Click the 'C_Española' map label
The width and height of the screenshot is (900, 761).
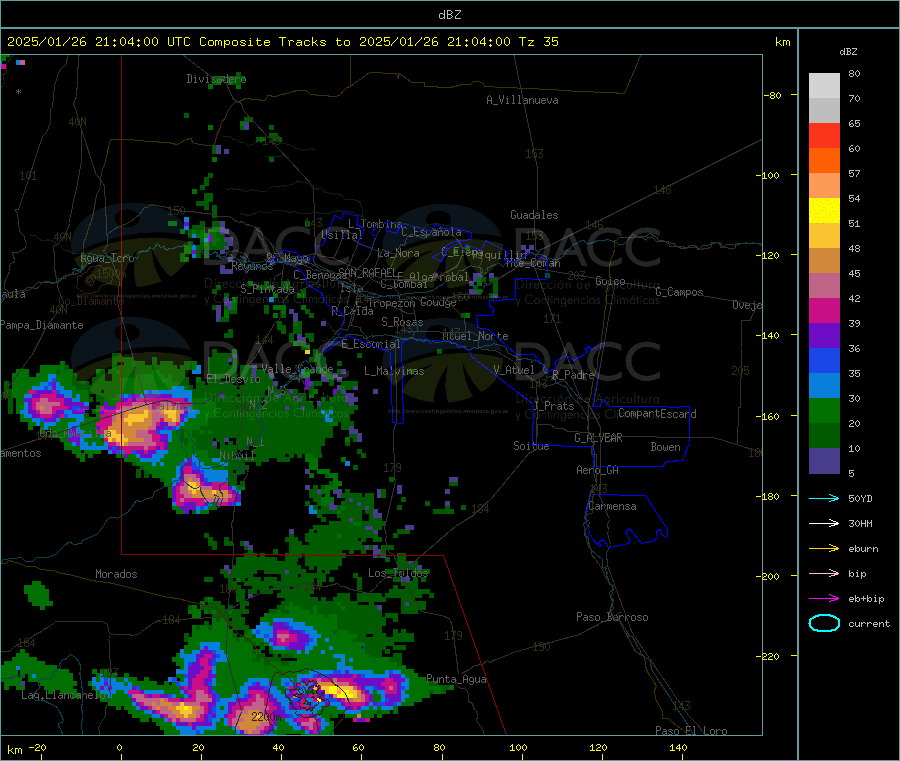431,232
